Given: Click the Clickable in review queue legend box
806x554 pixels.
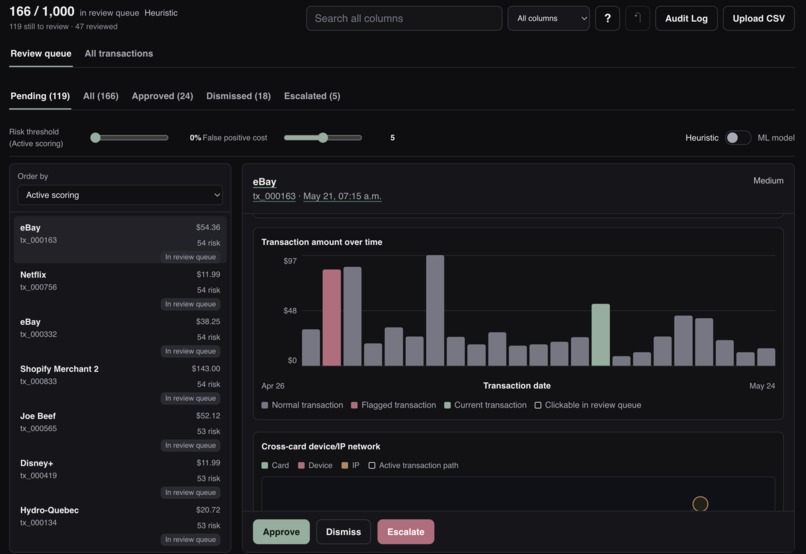Looking at the screenshot, I should (538, 405).
